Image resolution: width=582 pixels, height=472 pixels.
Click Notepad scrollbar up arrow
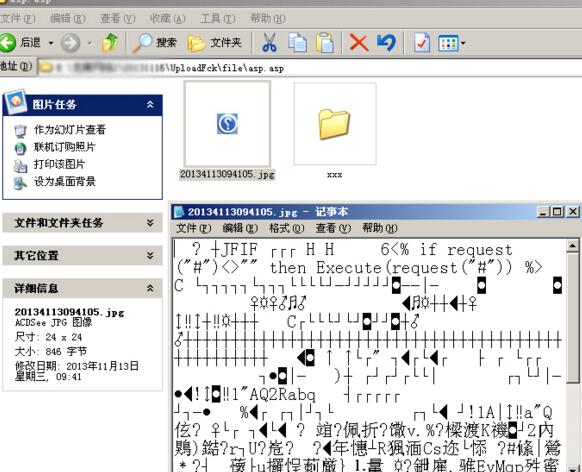click(x=573, y=246)
